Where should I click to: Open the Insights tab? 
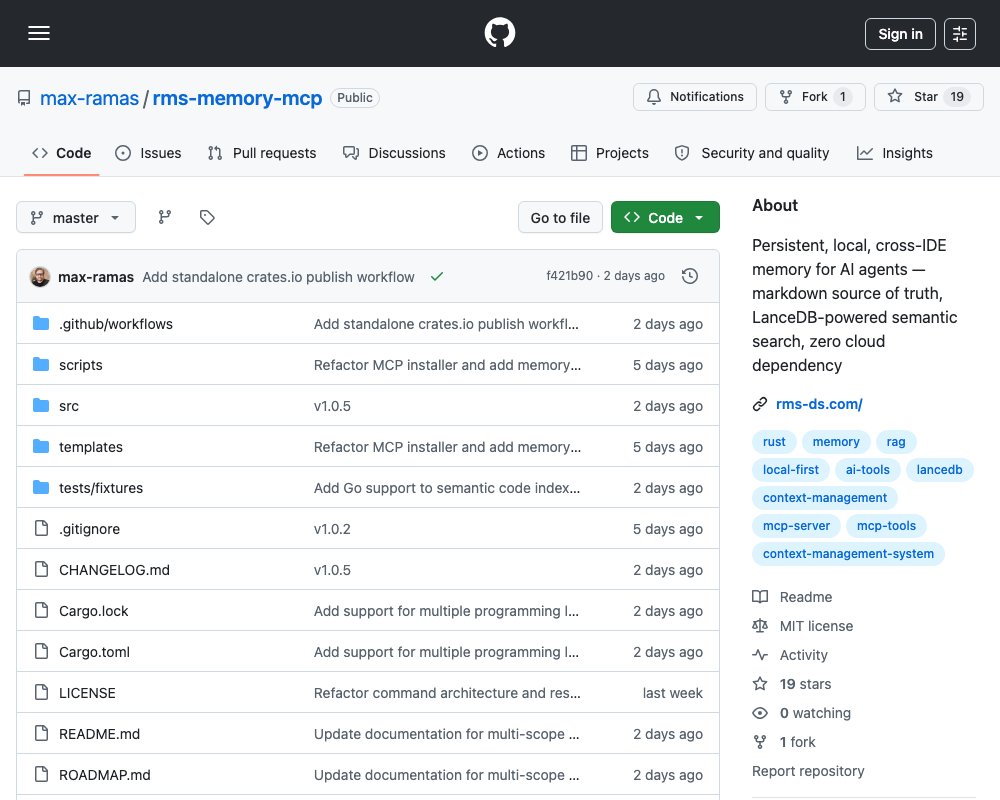pyautogui.click(x=895, y=153)
